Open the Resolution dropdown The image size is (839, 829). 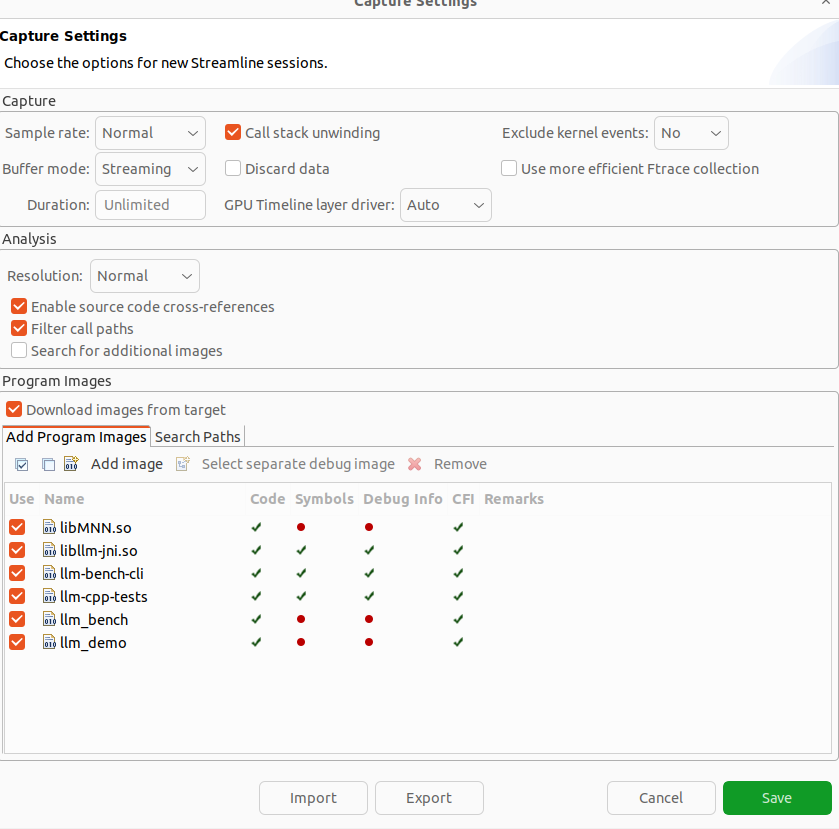(x=145, y=276)
